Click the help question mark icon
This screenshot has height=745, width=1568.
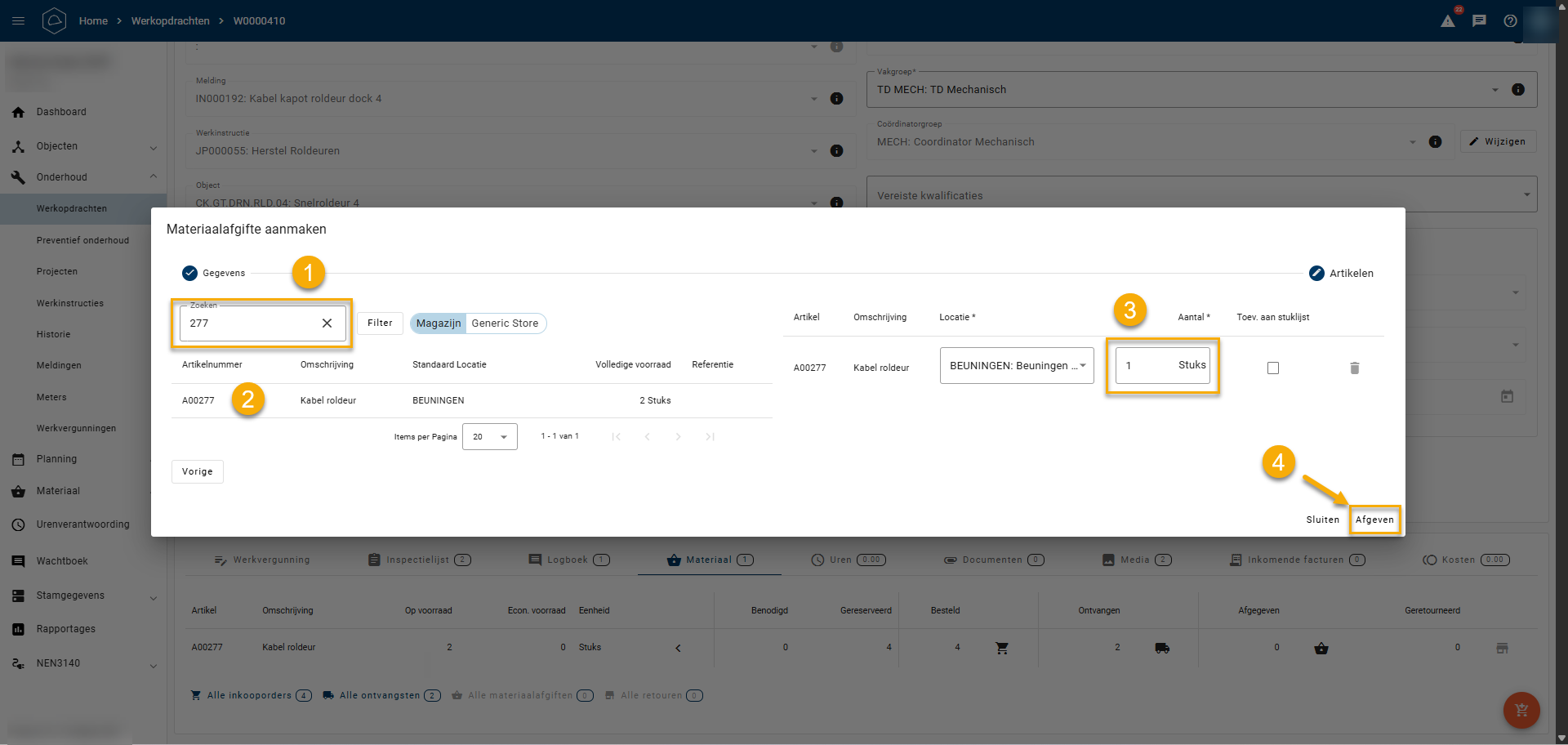[x=1510, y=21]
